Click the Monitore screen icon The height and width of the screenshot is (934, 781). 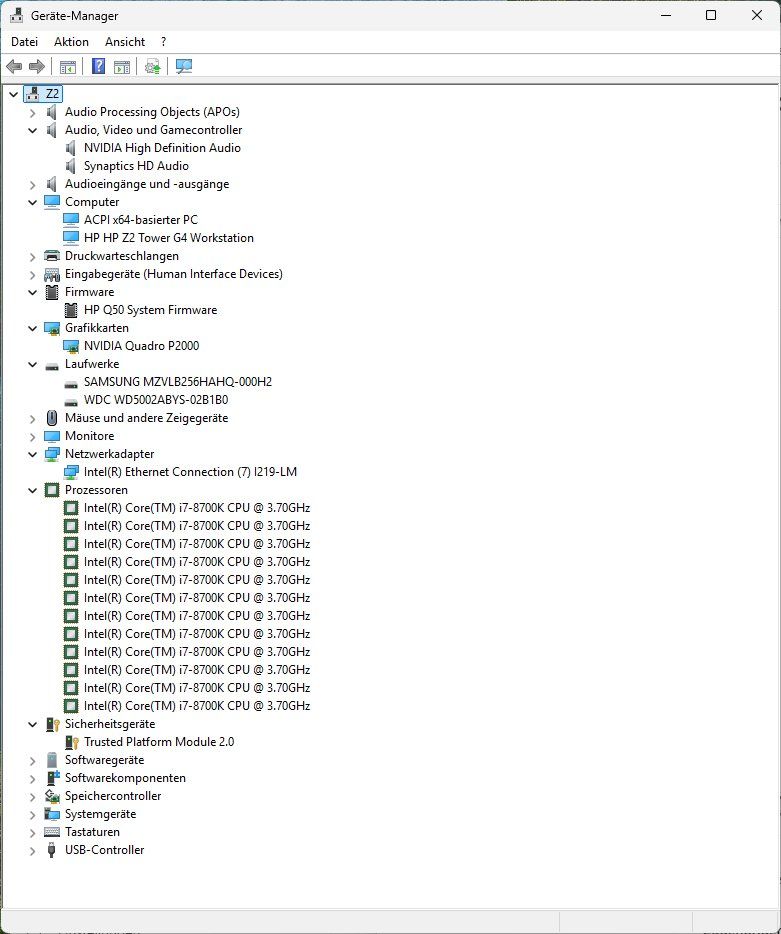coord(52,436)
